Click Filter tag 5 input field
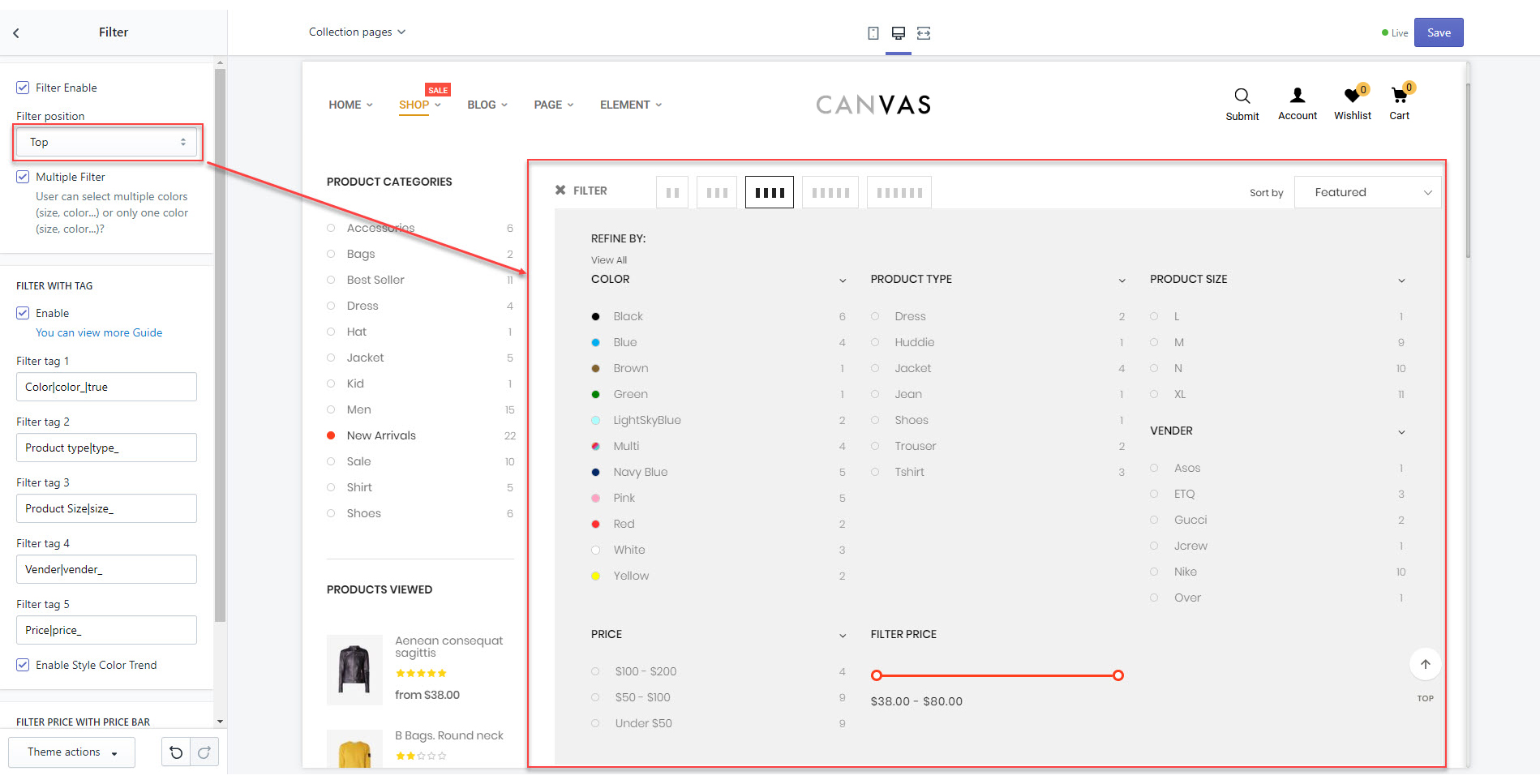Screen dimensions: 1540x784 tap(106, 630)
